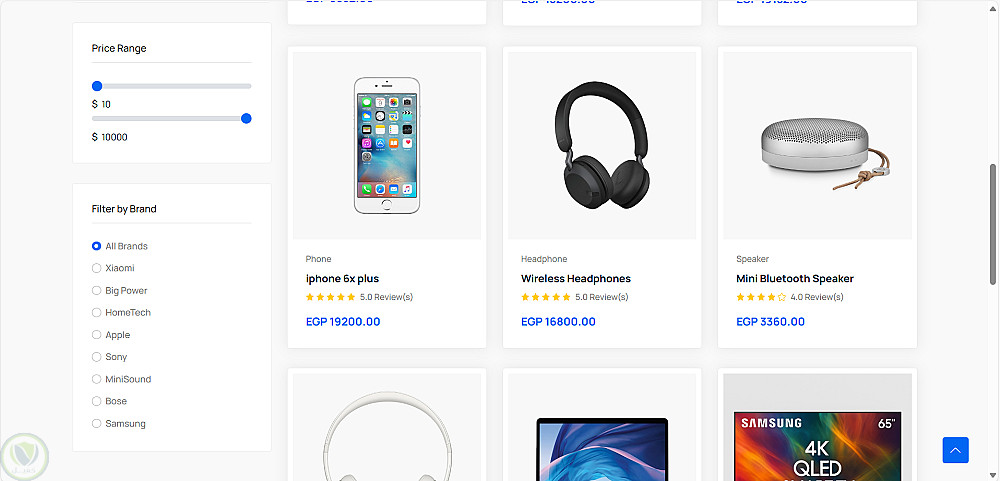Click the star rating under Wireless Headphones
Viewport: 1000px width, 481px height.
coord(545,297)
